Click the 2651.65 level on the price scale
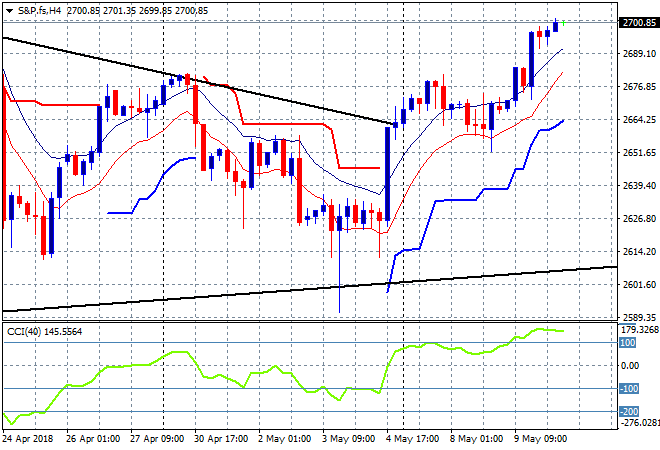660x450 pixels. [x=637, y=153]
